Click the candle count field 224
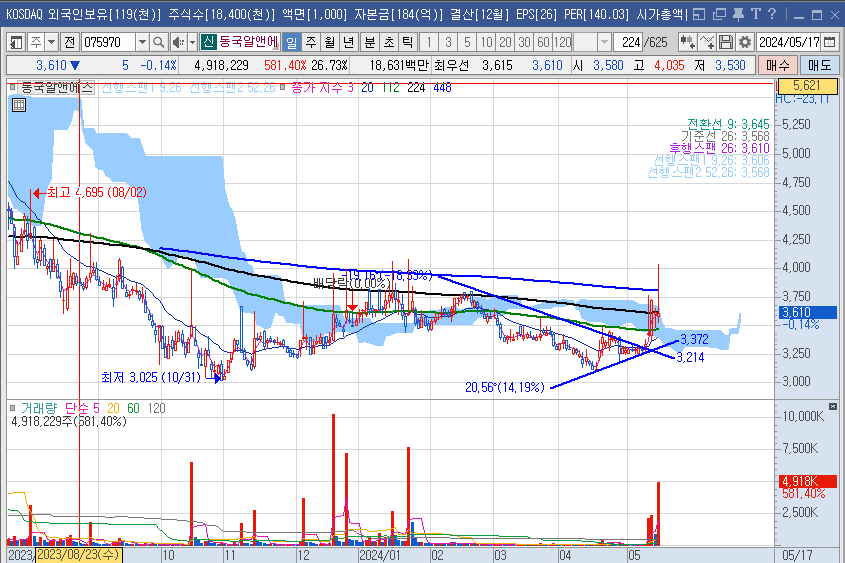The width and height of the screenshot is (845, 563). point(629,41)
